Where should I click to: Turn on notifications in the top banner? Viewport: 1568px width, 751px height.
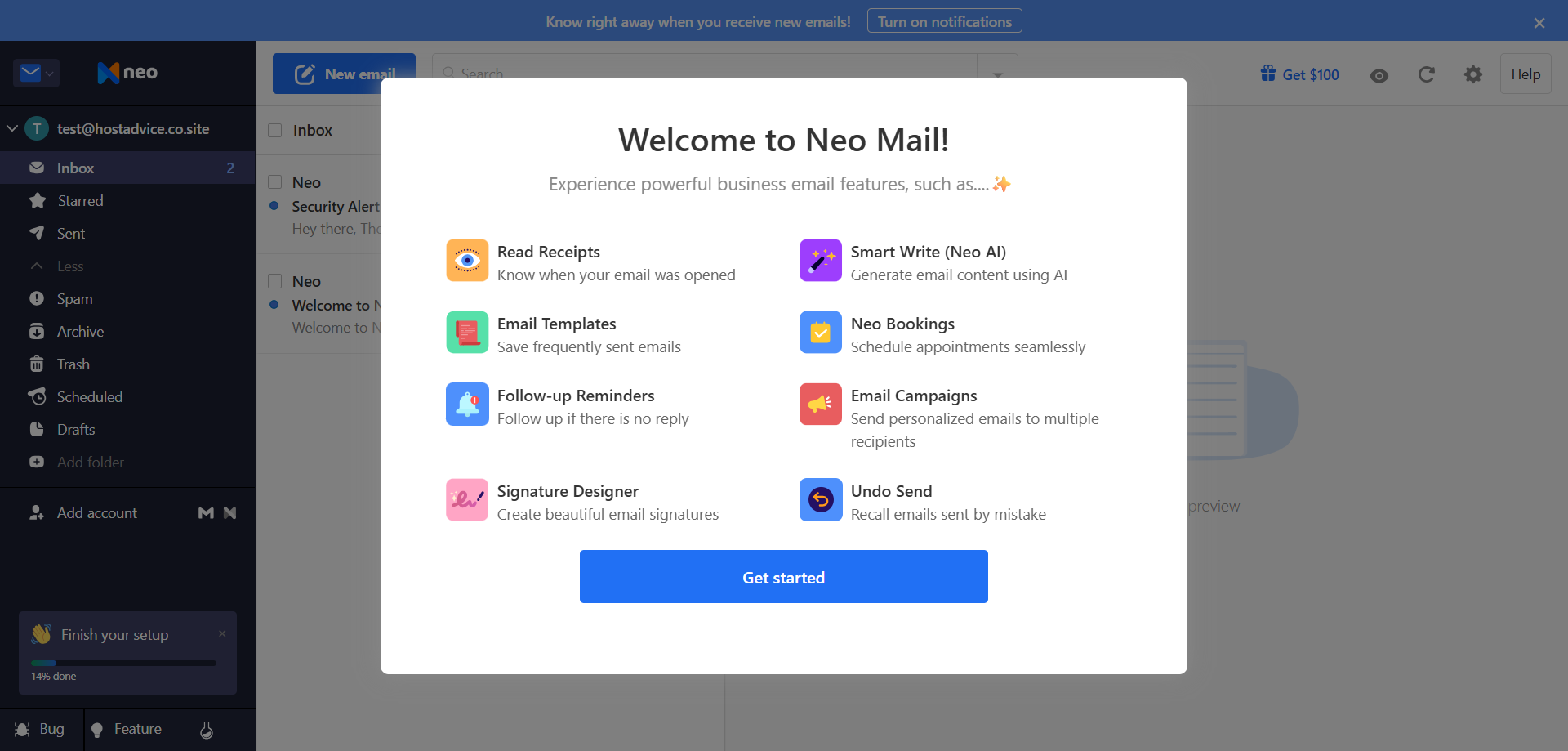coord(944,21)
